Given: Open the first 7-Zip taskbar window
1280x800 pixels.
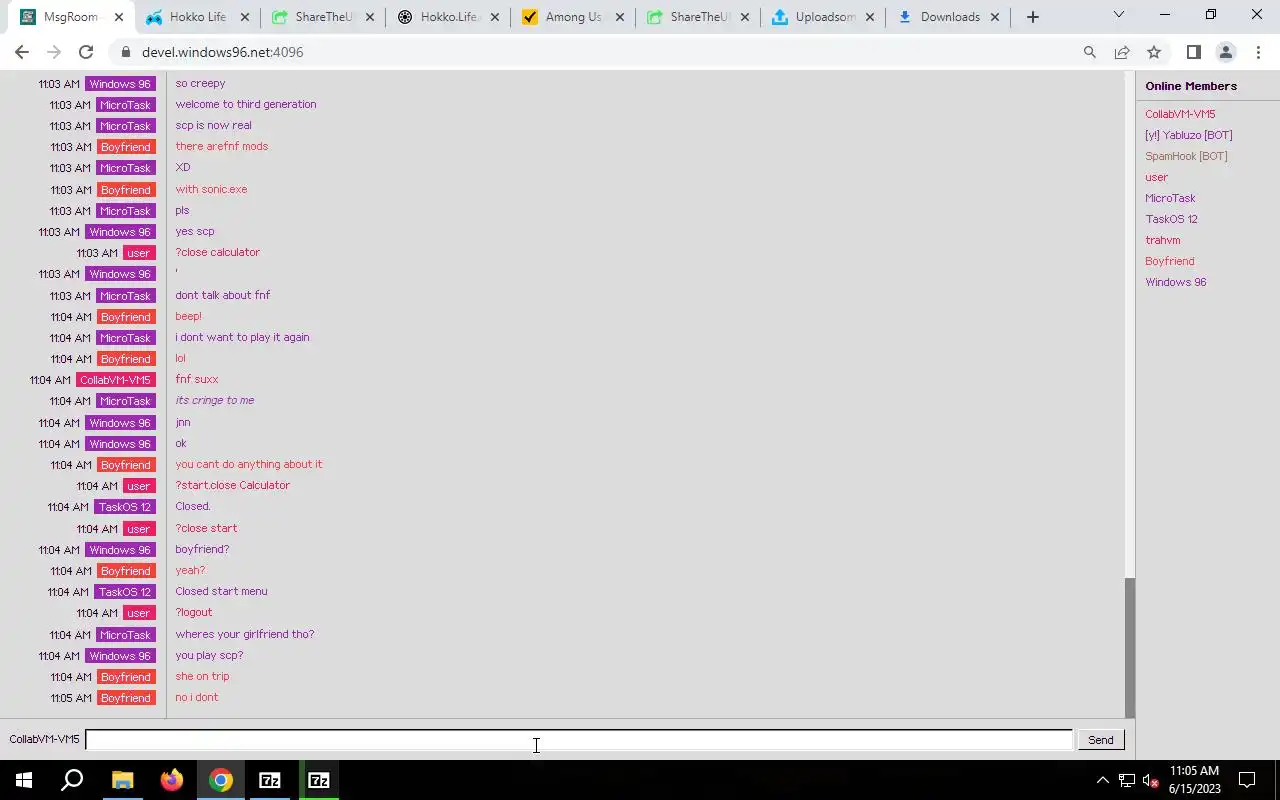Looking at the screenshot, I should (270, 780).
